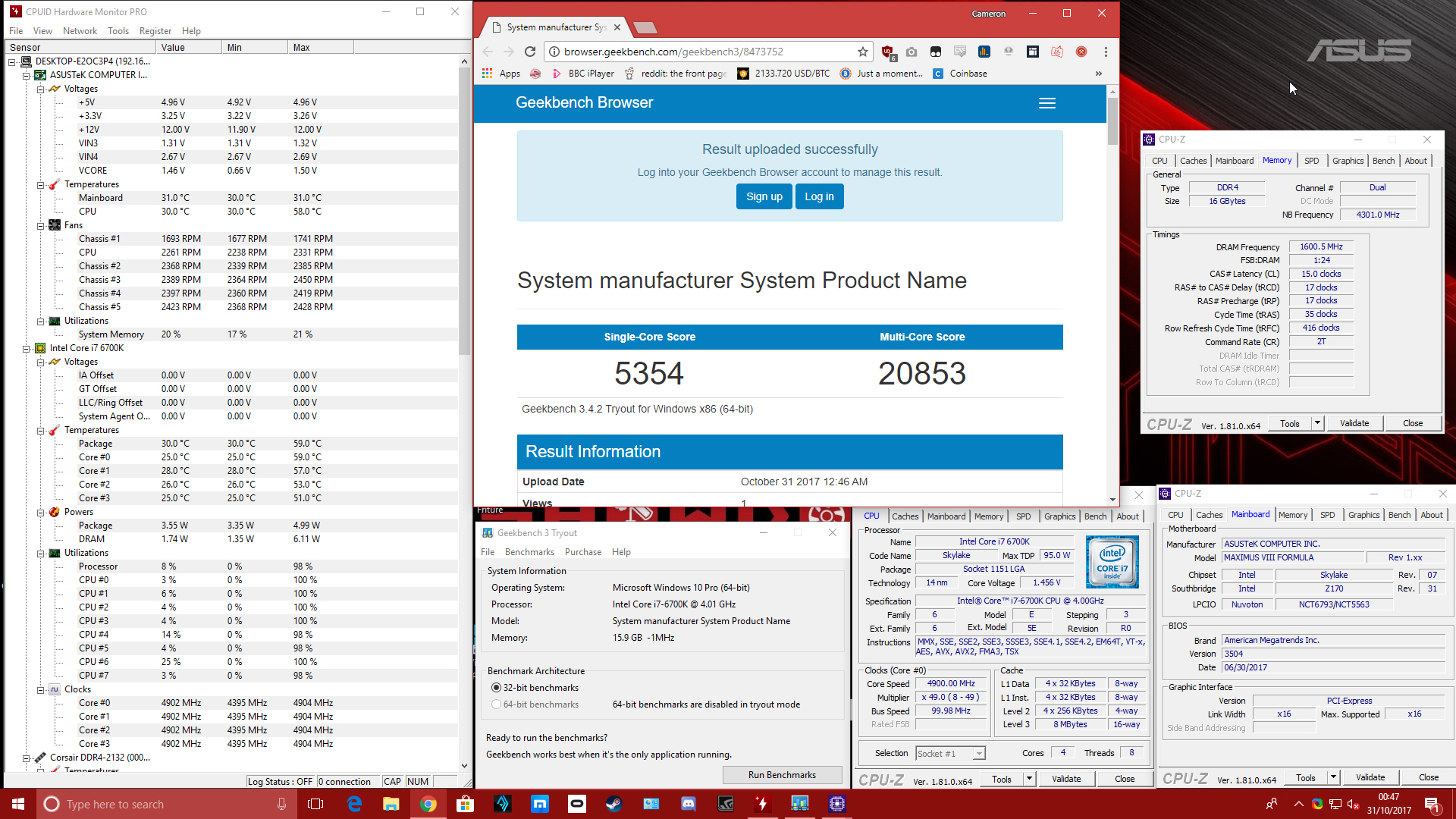Open the uBlock Origin extension icon

point(887,52)
